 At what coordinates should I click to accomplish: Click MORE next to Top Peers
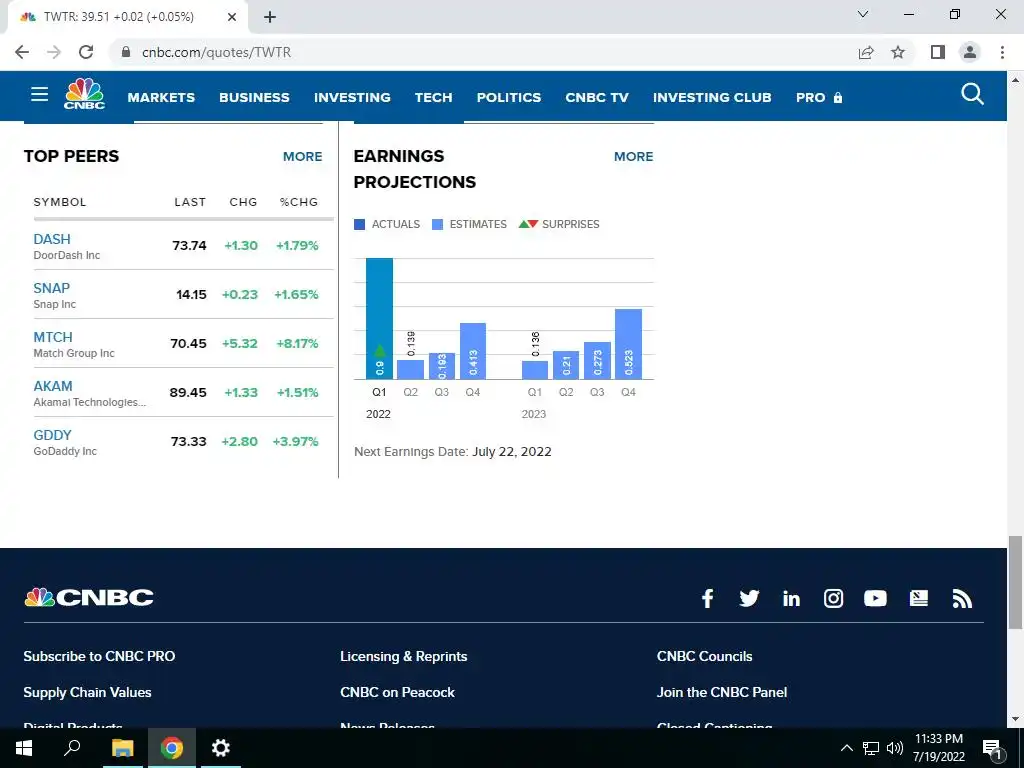tap(302, 157)
